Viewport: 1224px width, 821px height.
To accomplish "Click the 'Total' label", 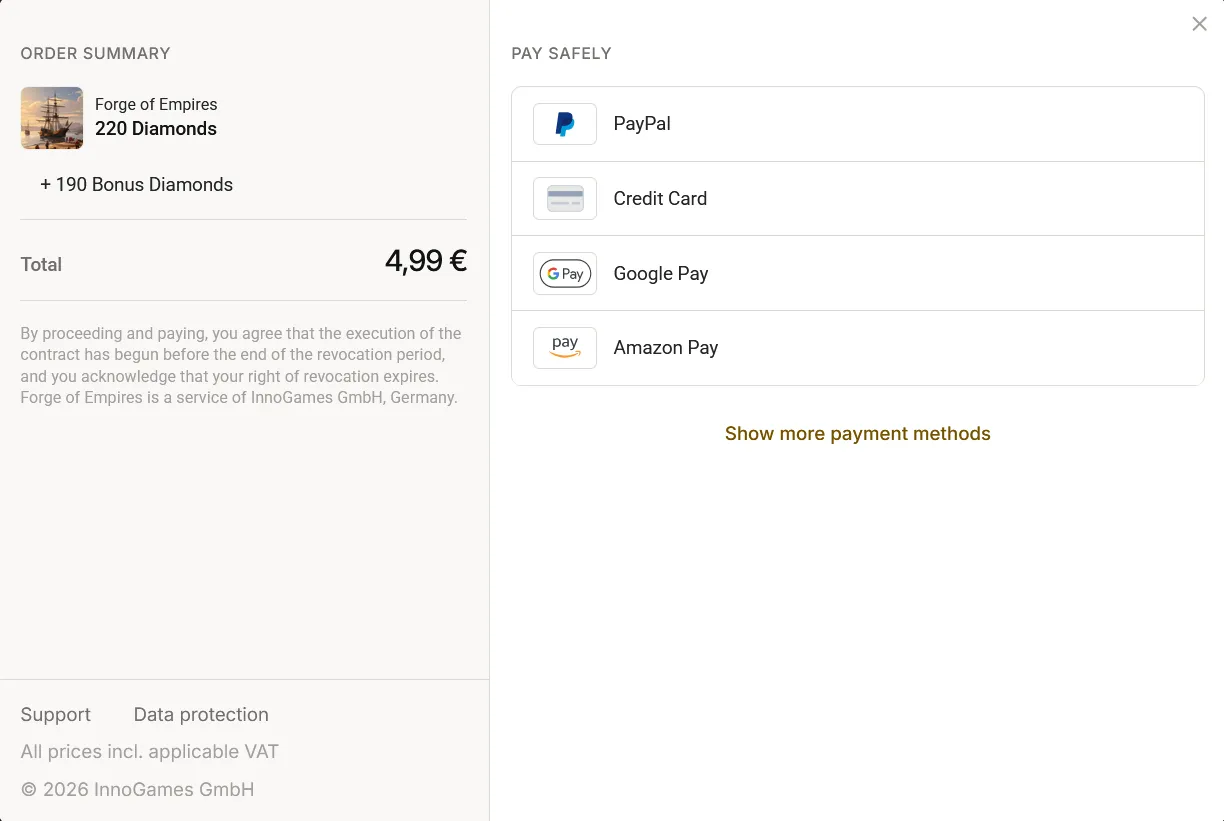I will (41, 264).
